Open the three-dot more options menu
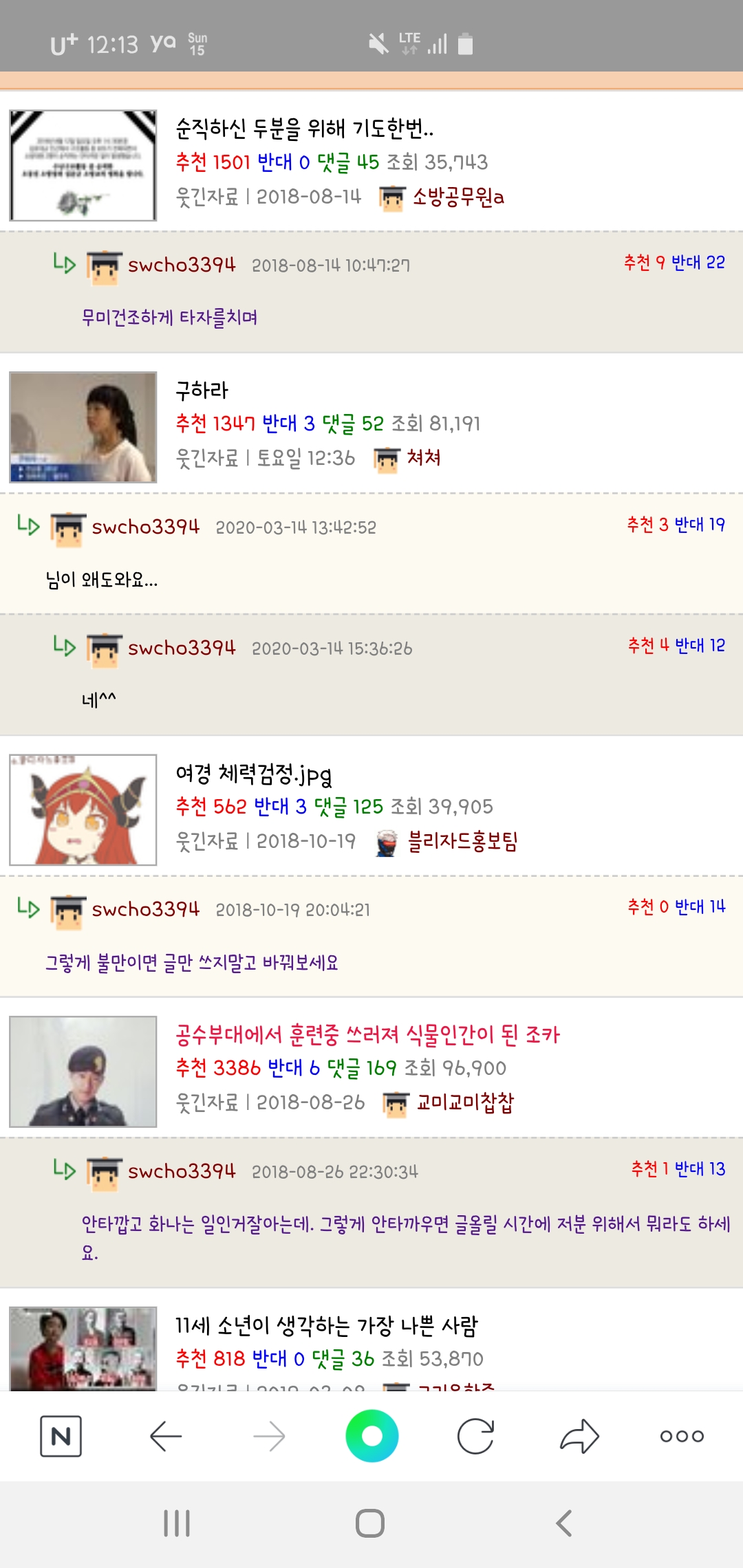The image size is (743, 1568). click(682, 1436)
